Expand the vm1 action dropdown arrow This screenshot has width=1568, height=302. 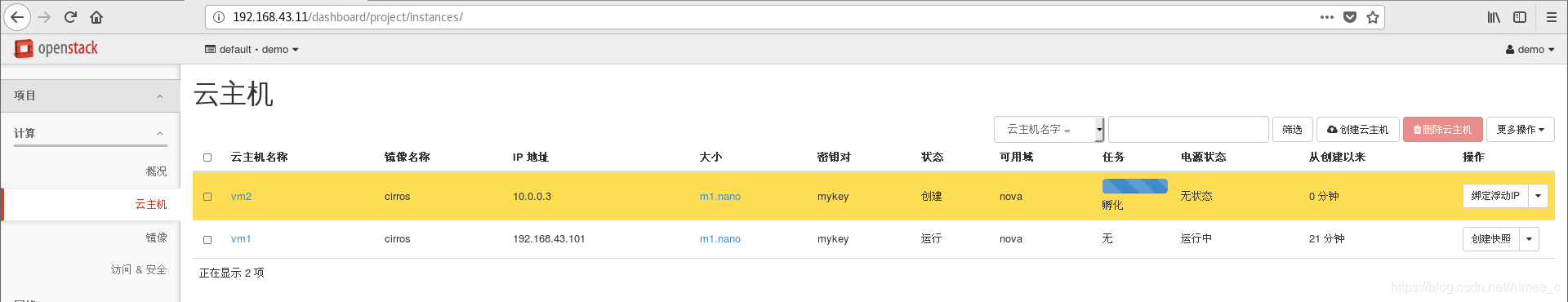coord(1529,239)
